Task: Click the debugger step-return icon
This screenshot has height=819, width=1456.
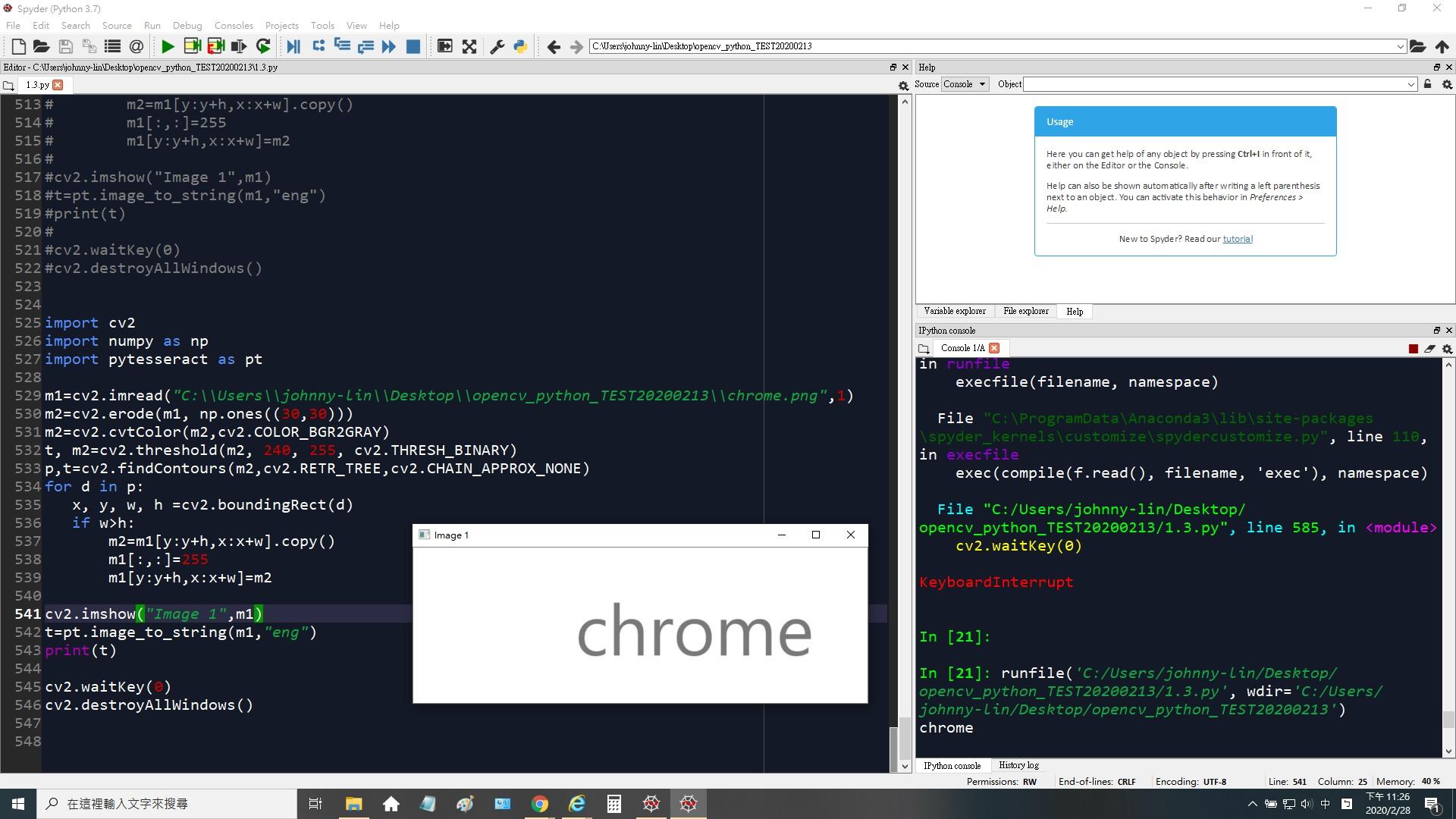Action: [x=366, y=46]
